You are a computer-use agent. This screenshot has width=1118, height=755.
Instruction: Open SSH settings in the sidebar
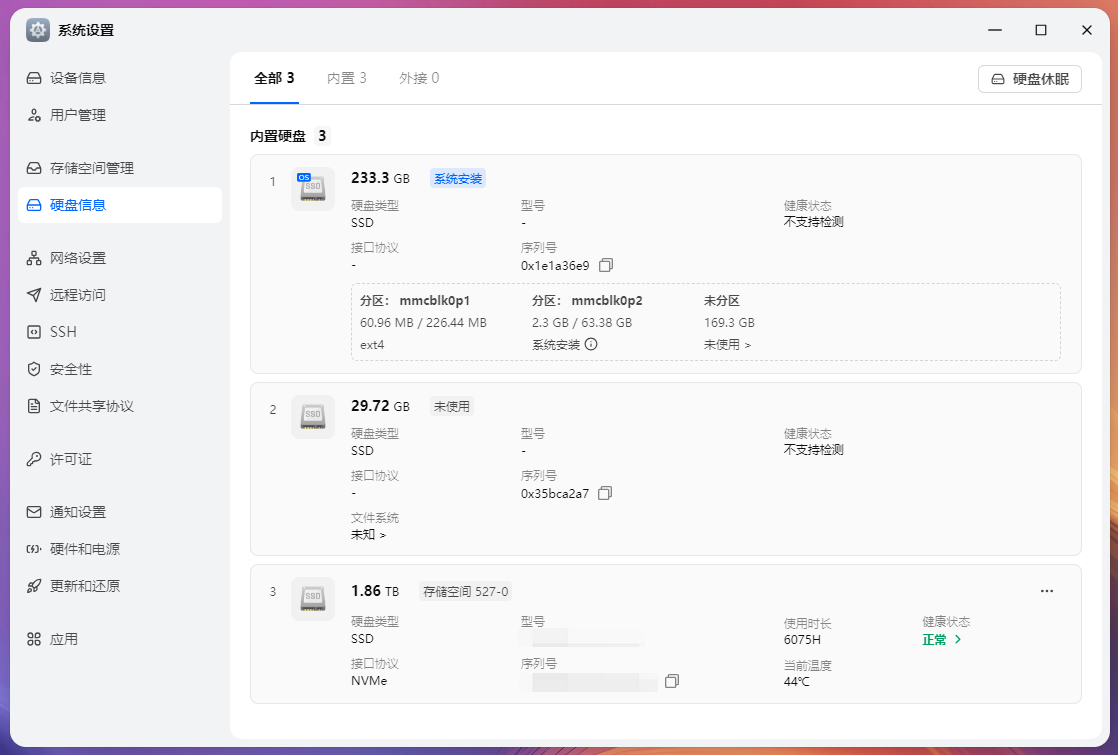point(120,332)
